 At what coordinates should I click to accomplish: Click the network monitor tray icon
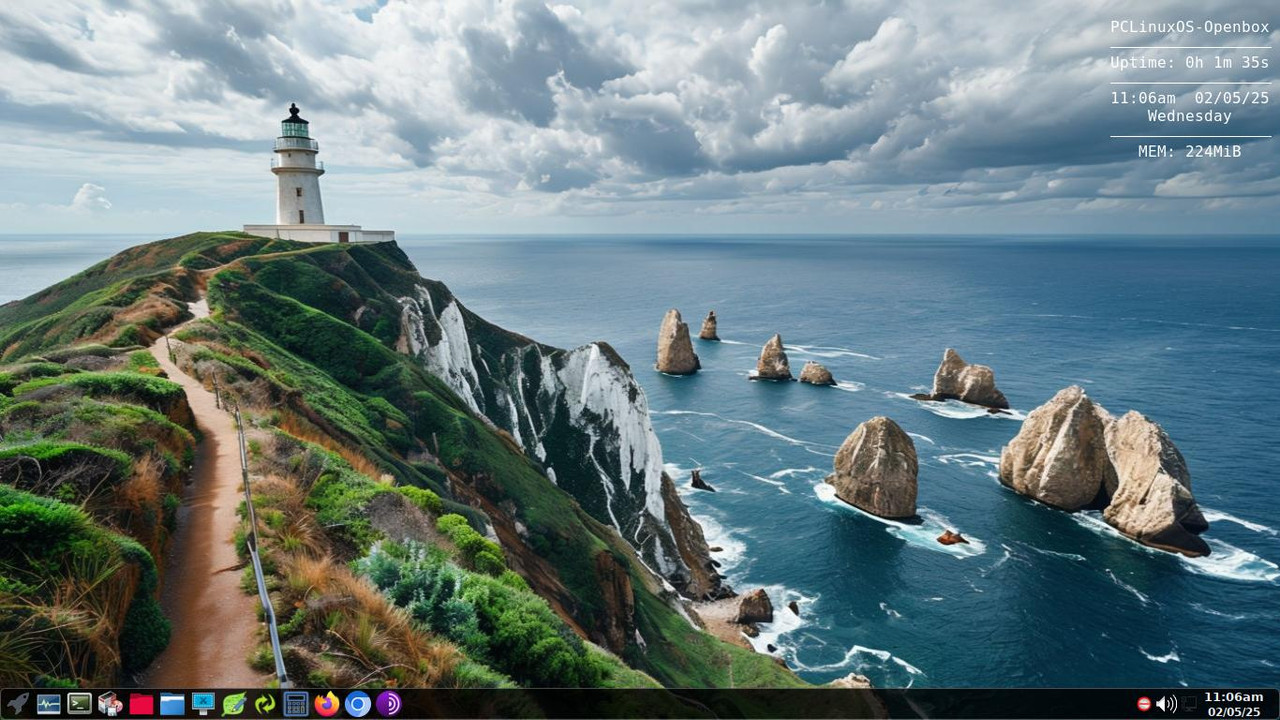1189,704
